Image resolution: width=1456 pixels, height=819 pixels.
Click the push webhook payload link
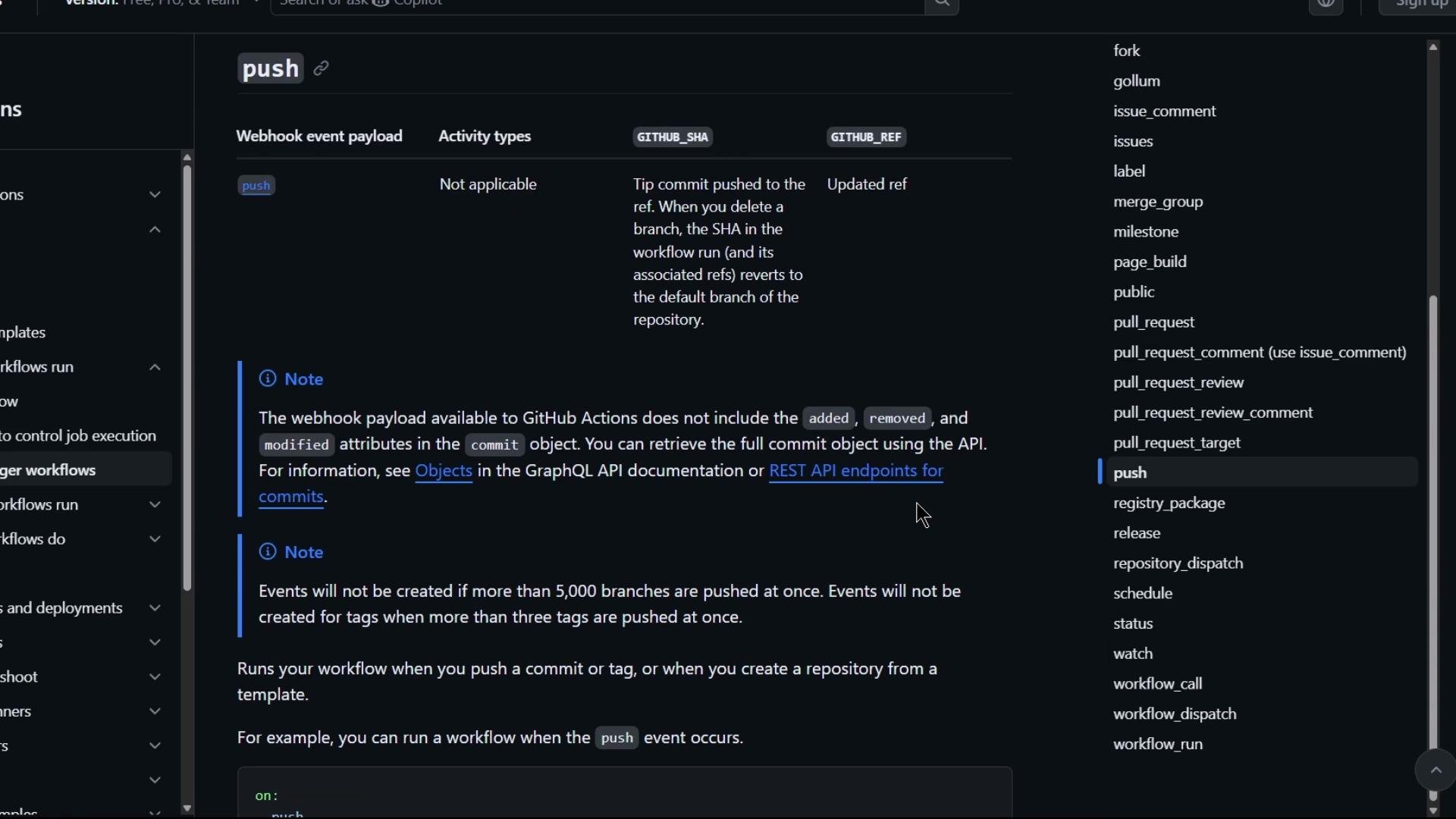[x=256, y=186]
